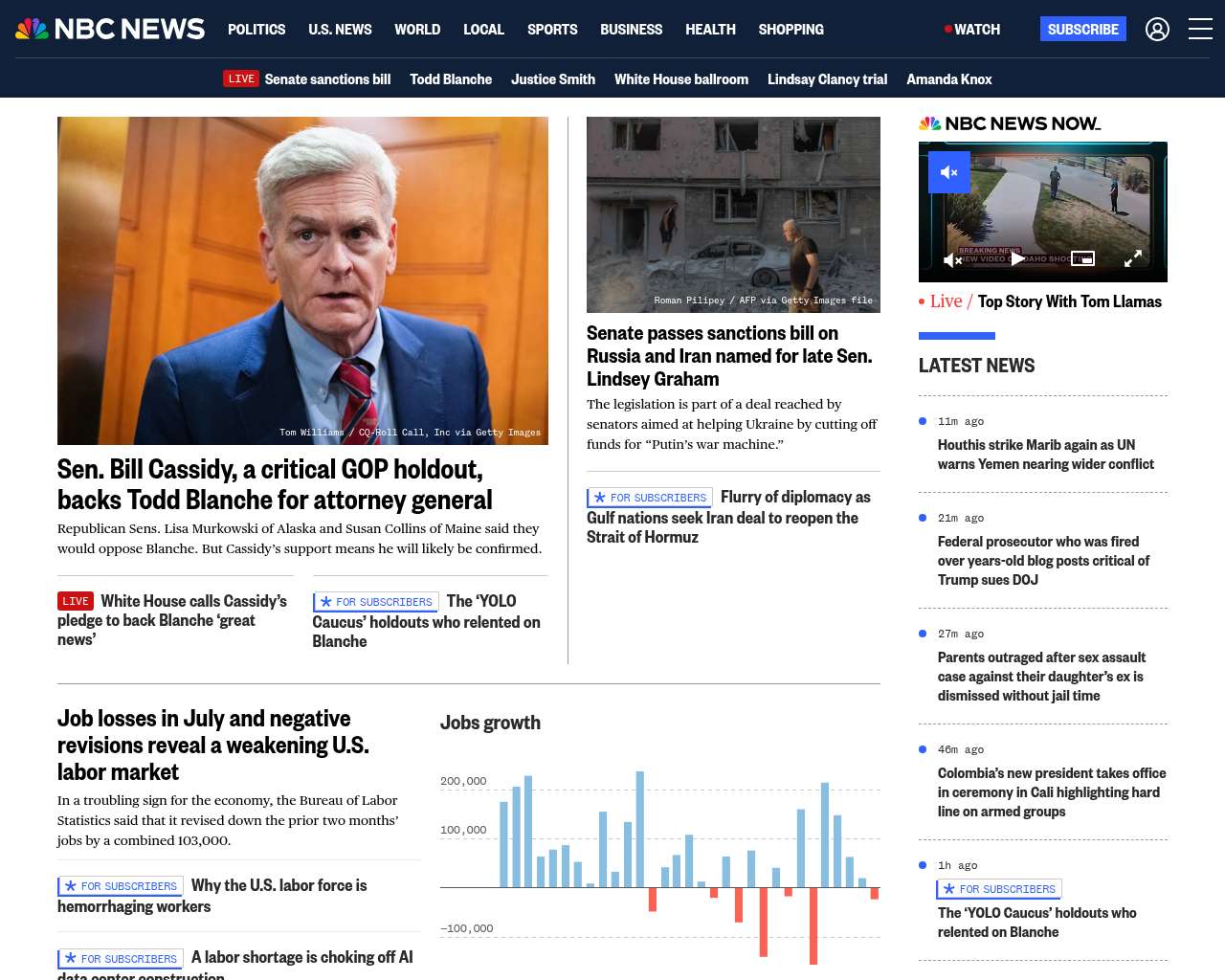This screenshot has width=1225, height=980.
Task: Open the Lindsay Clancy trial topic
Action: pyautogui.click(x=827, y=79)
